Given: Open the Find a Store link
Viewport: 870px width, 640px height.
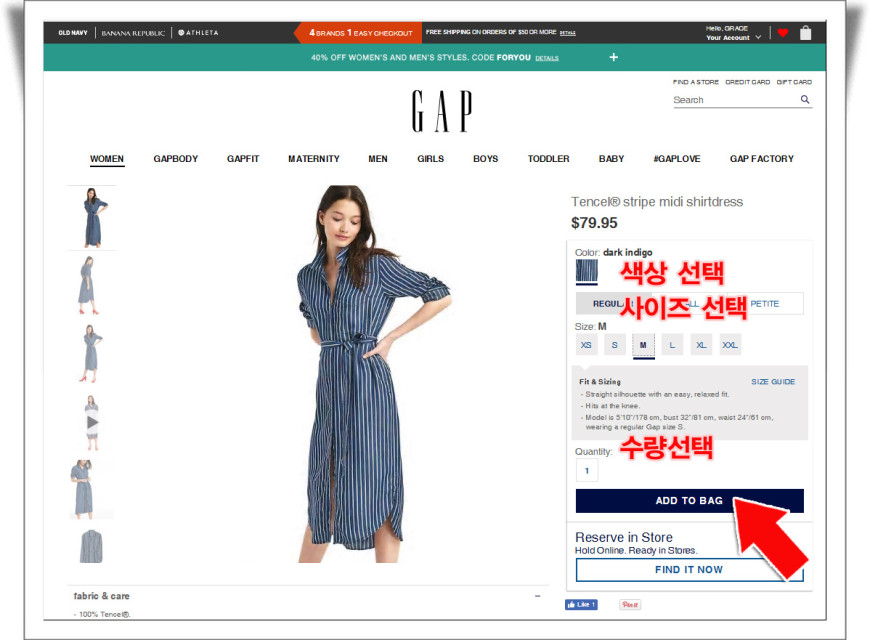Looking at the screenshot, I should click(x=696, y=82).
